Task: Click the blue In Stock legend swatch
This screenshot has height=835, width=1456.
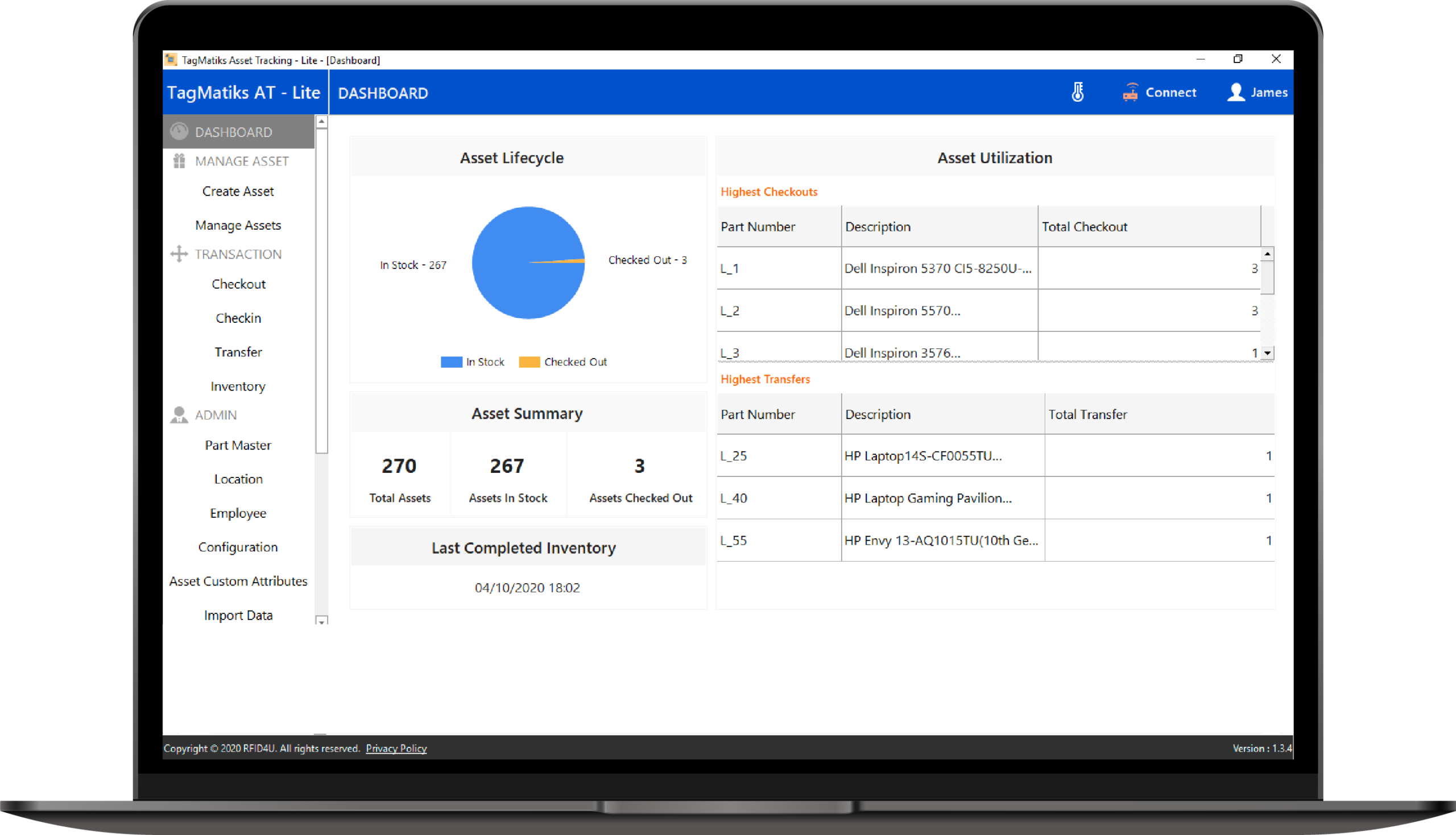Action: [x=451, y=362]
